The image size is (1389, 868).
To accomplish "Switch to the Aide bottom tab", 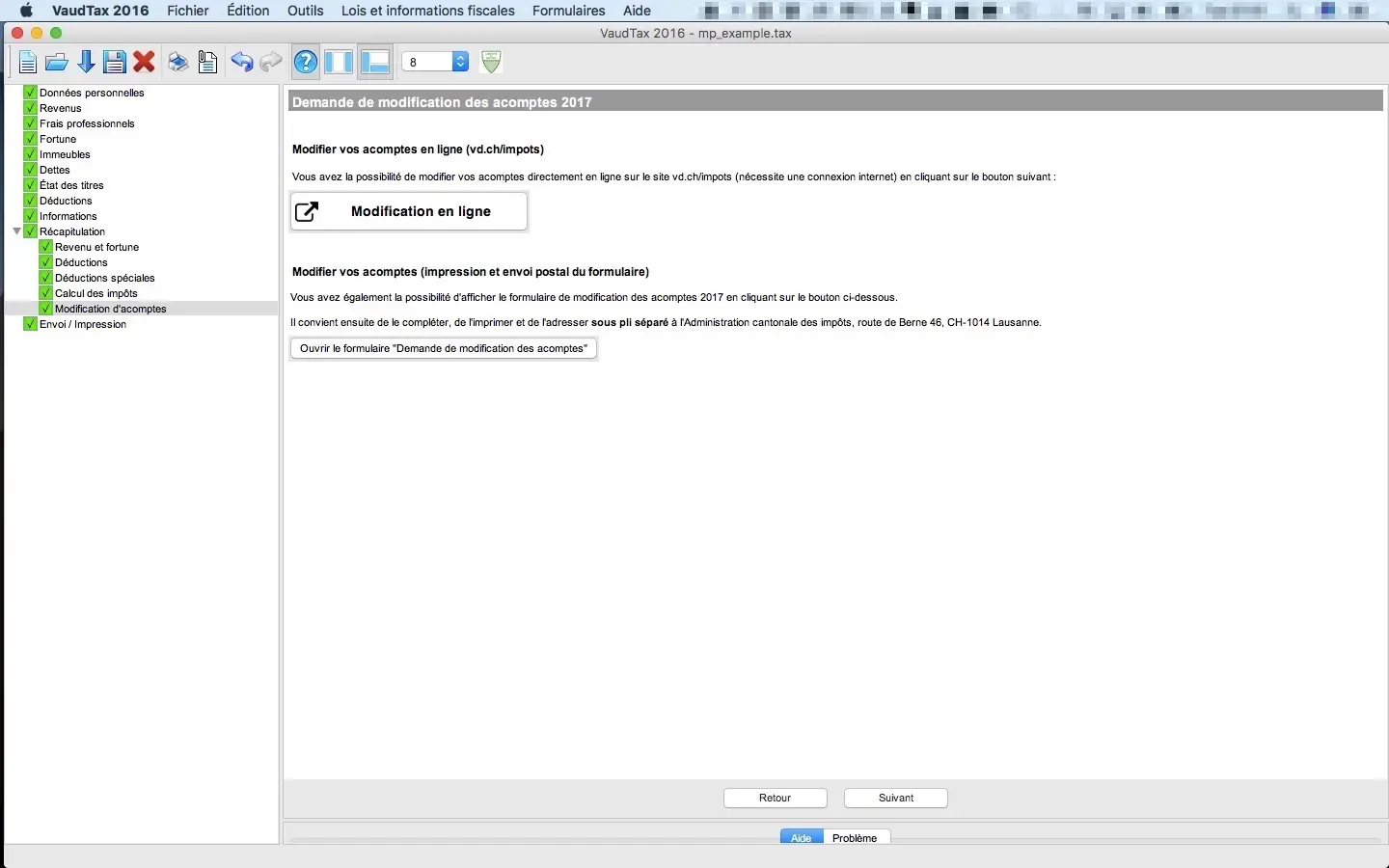I will 802,837.
